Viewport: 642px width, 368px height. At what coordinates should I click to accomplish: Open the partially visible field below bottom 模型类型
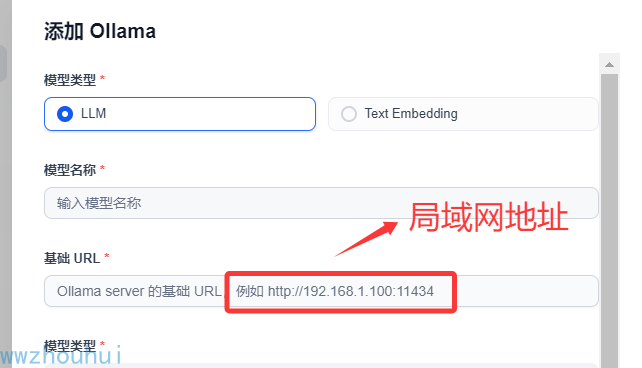point(321,365)
